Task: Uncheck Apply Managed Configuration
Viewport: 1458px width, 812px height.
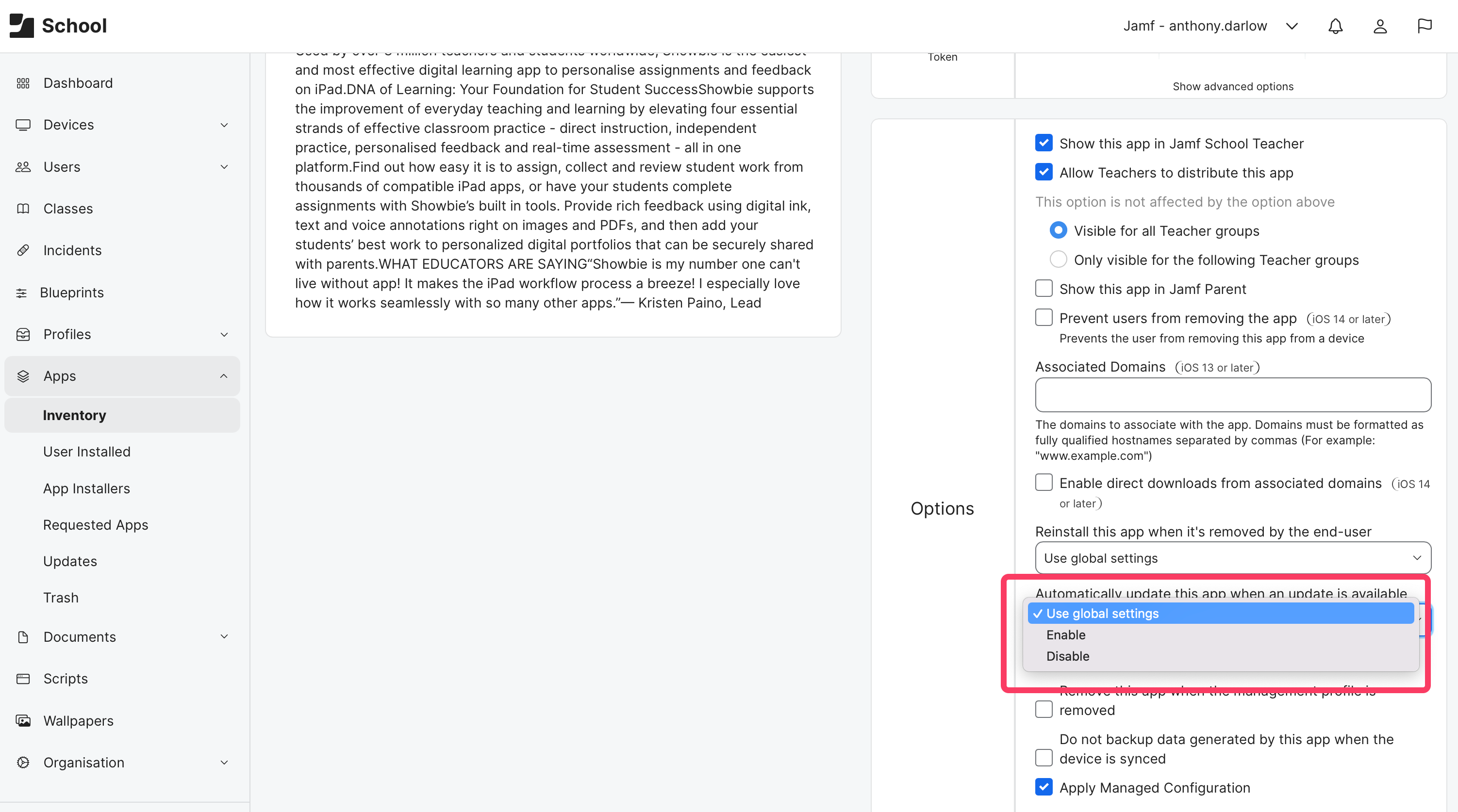Action: pos(1044,787)
